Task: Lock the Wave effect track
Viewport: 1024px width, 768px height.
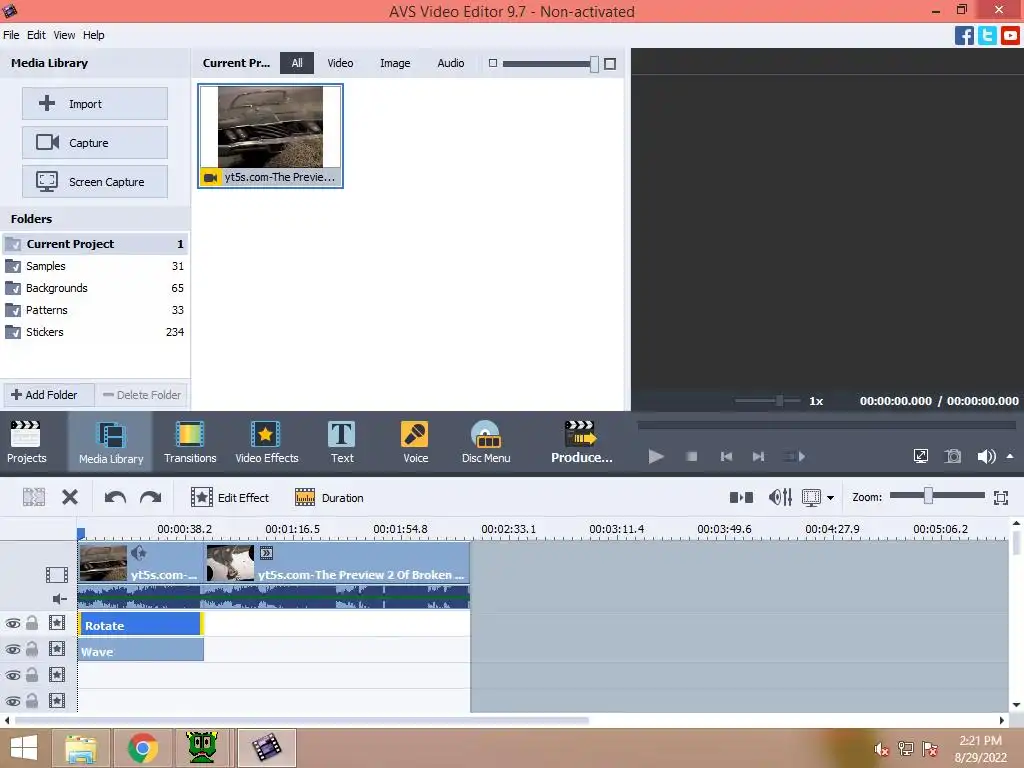Action: click(32, 649)
